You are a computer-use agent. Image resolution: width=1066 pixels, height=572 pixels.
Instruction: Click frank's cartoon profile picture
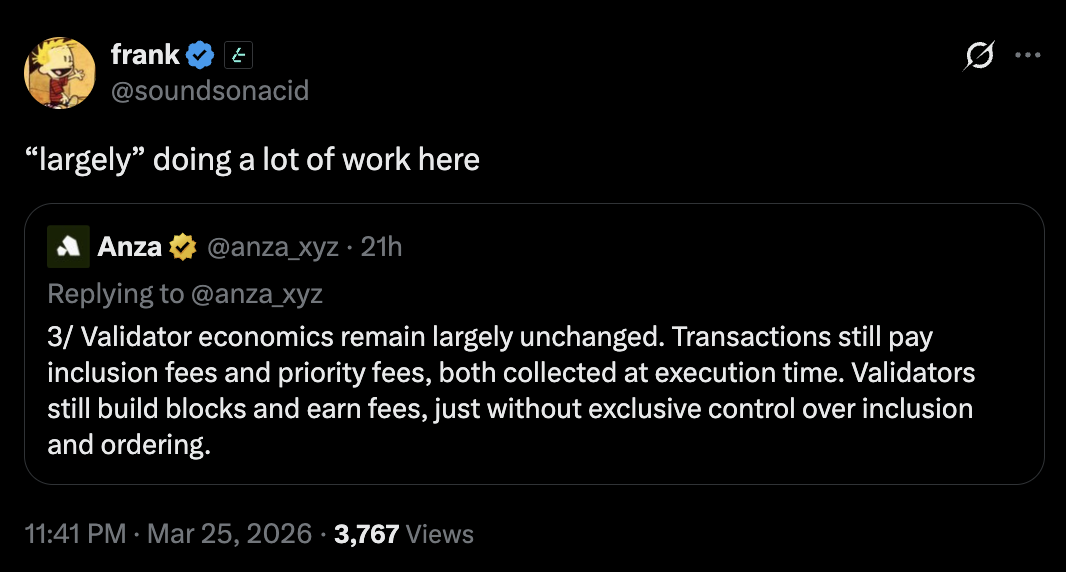60,73
